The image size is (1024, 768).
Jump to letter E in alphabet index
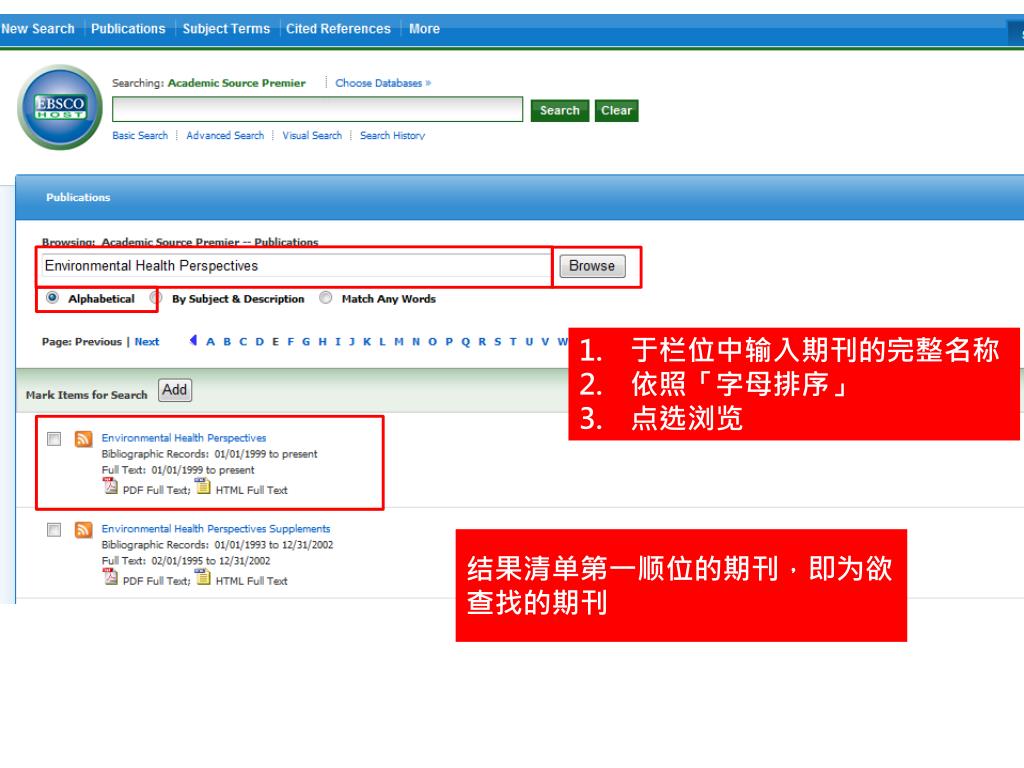(275, 342)
